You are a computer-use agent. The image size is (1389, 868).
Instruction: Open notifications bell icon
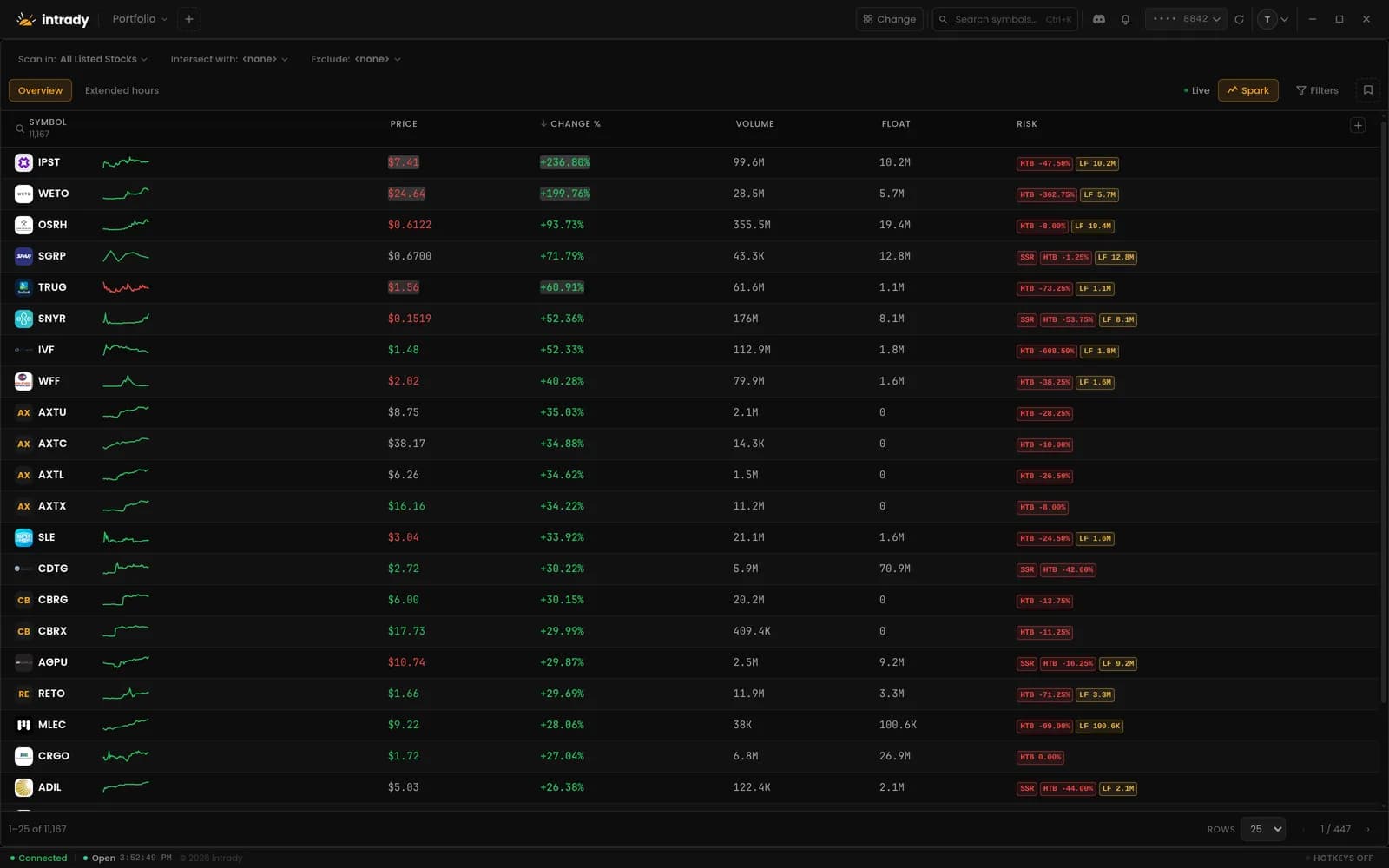point(1125,19)
